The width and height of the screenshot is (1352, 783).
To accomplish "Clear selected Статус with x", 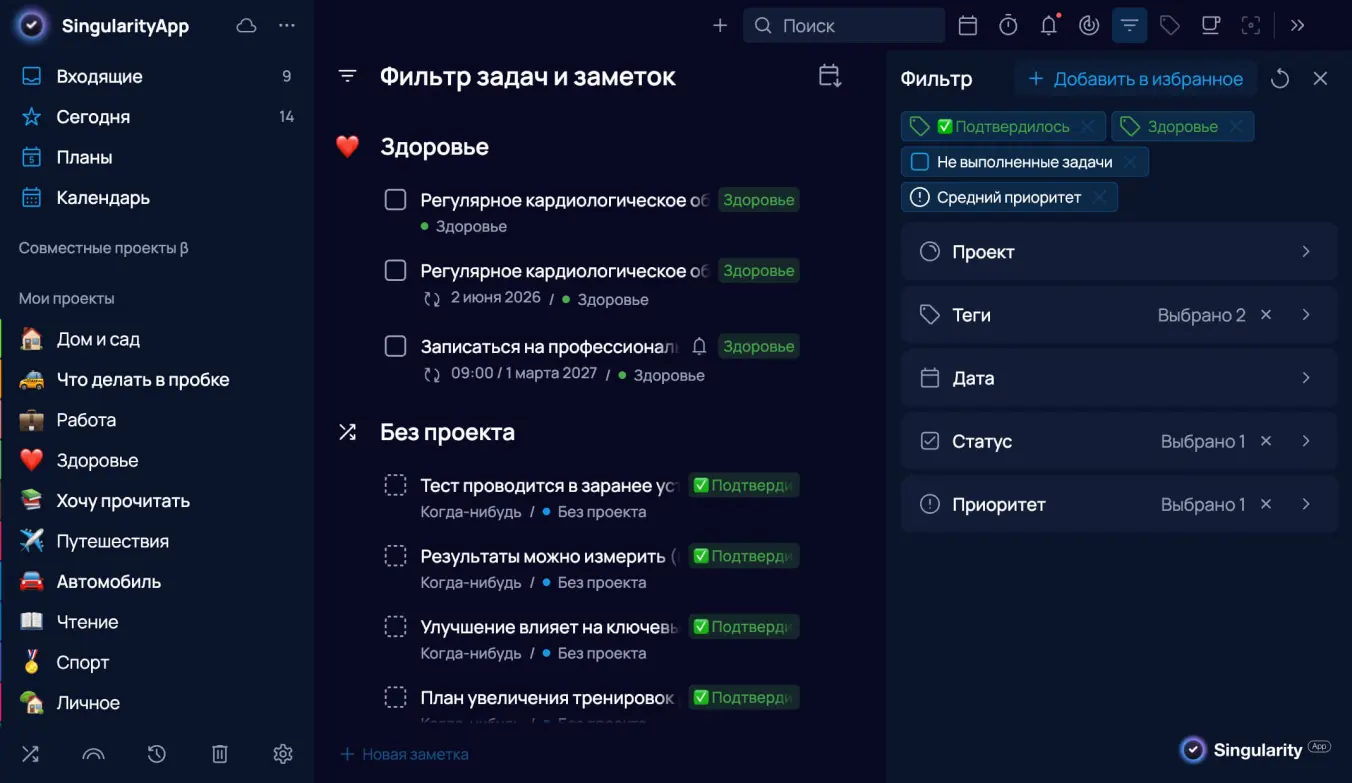I will tap(1266, 441).
